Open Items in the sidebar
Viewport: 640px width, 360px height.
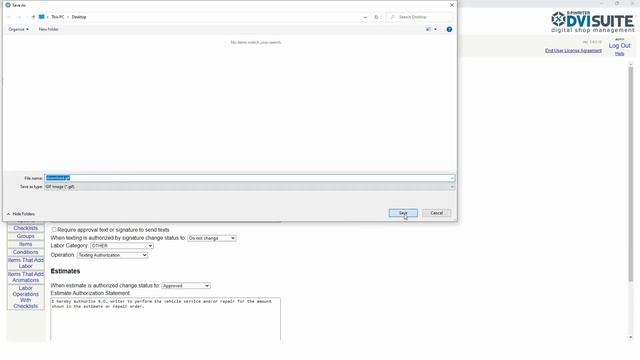tap(25, 244)
